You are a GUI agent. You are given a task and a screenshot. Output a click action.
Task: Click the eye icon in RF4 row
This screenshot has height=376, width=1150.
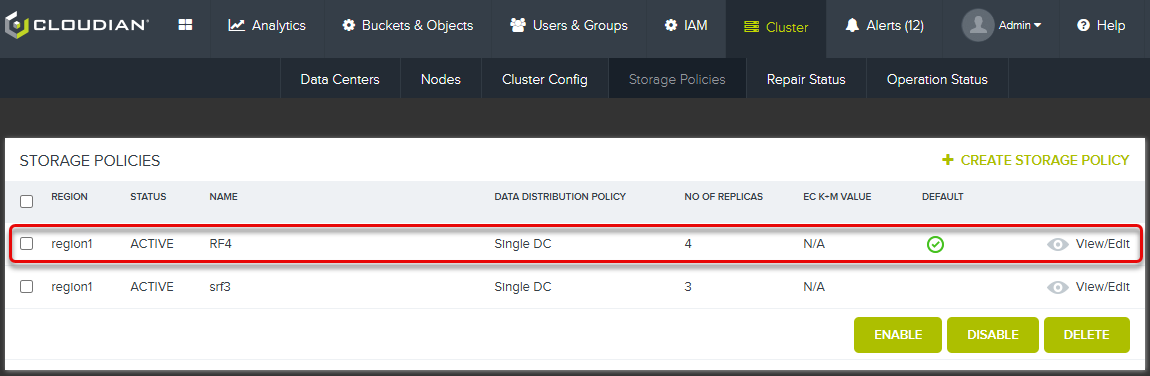(x=1058, y=245)
